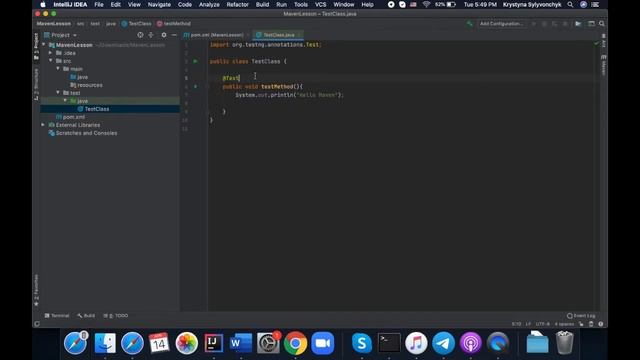The height and width of the screenshot is (360, 640).
Task: Click 4 spaces indent in status bar
Action: (564, 324)
